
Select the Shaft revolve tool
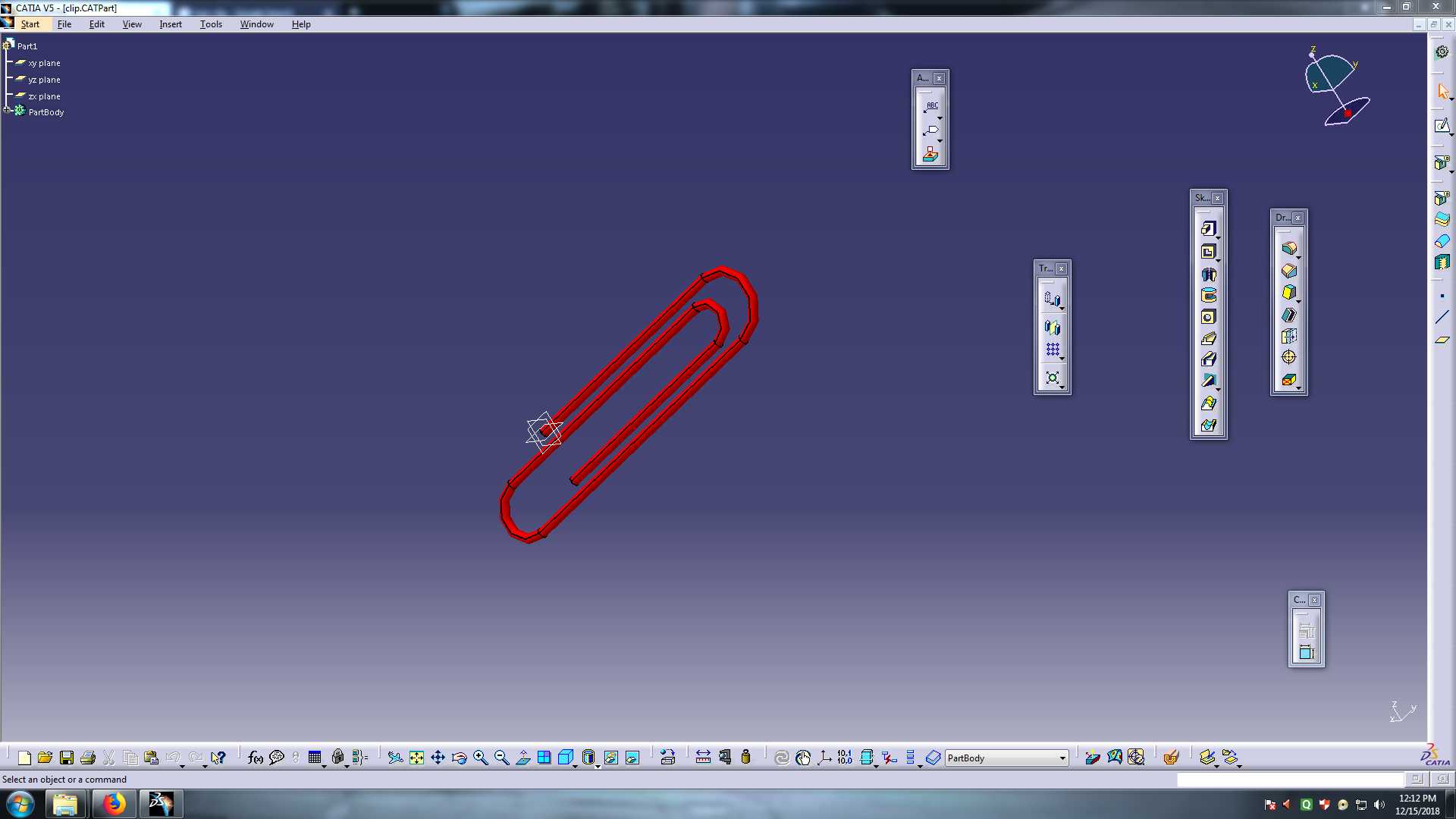click(1208, 275)
